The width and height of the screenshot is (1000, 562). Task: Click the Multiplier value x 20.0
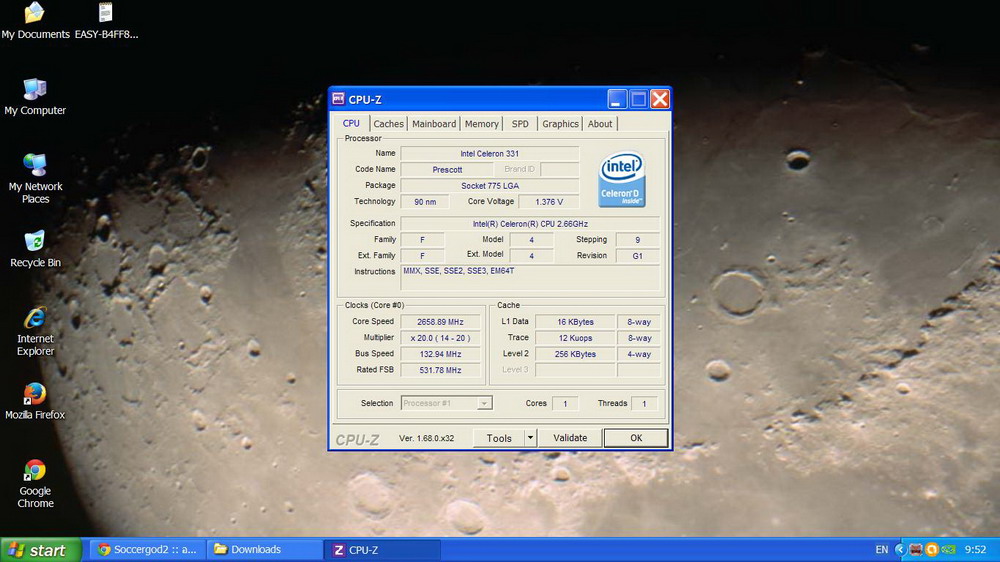coord(440,338)
